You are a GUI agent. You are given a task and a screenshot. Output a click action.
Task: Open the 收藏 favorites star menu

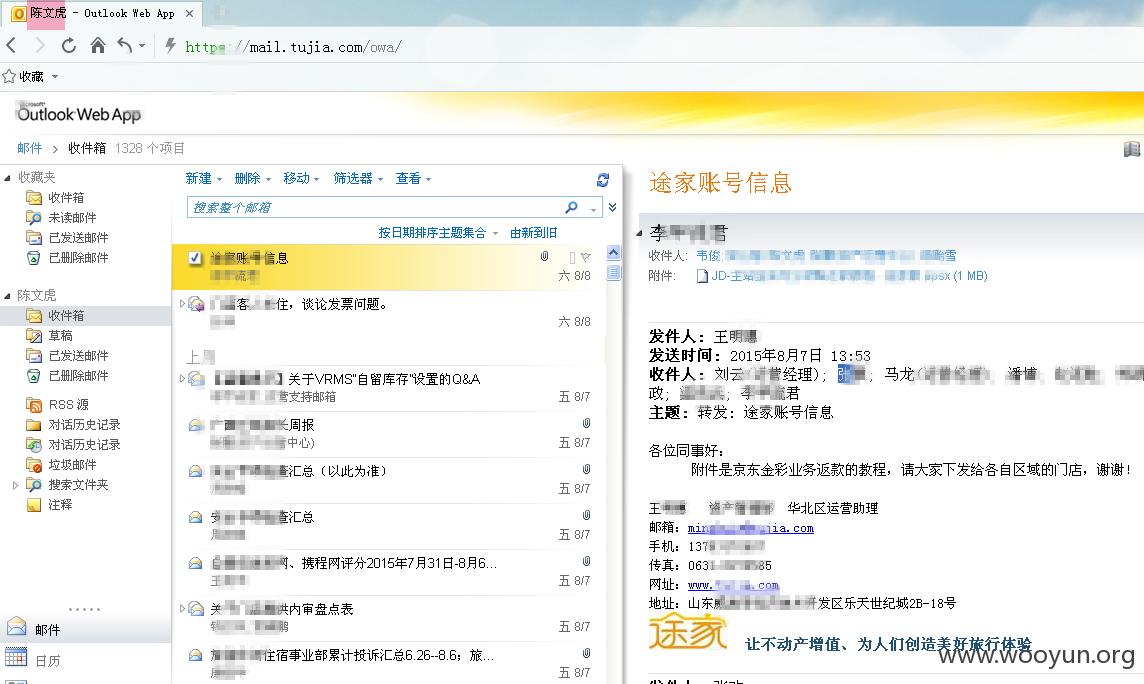[x=30, y=77]
